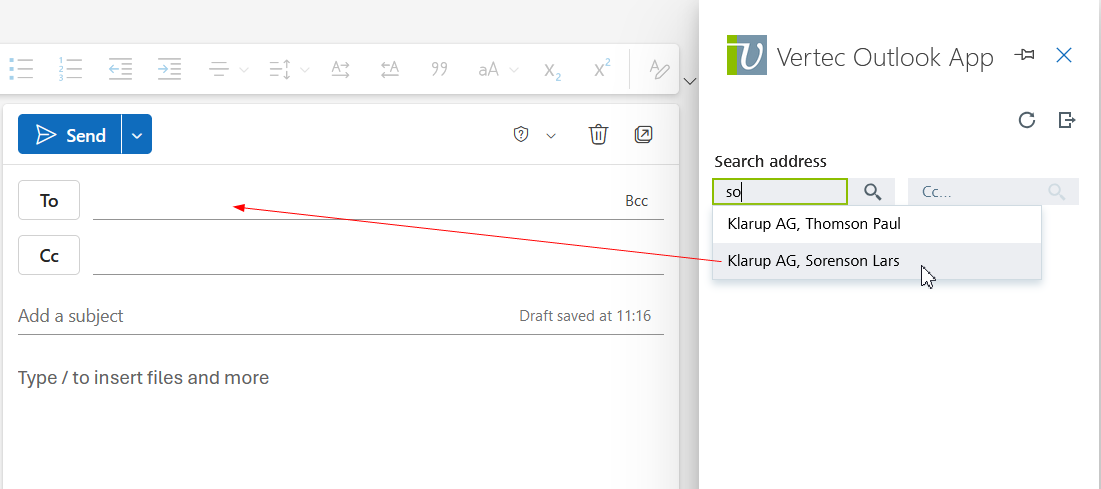Click the bulleted list icon

click(21, 69)
